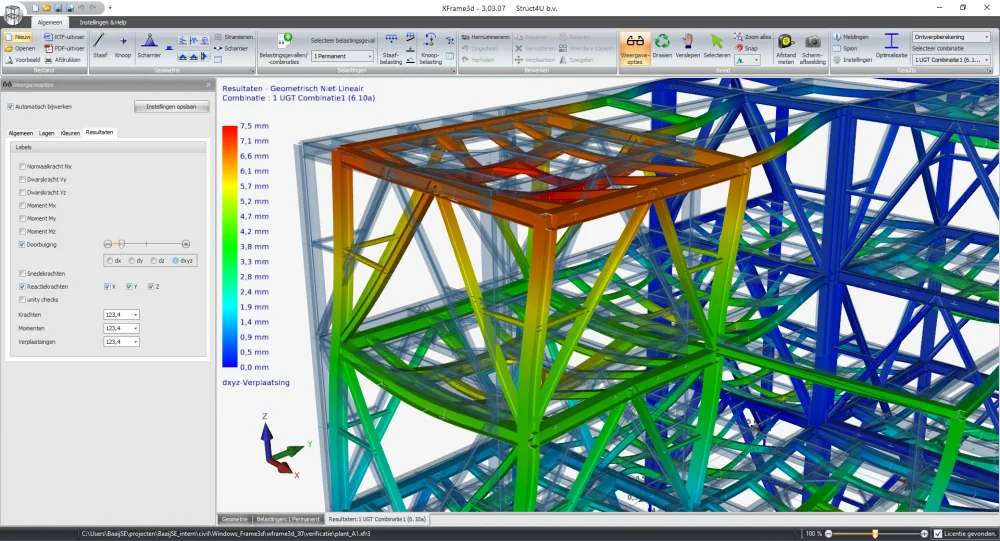Open the belastingsgeval dropdown '1 Permanent'
This screenshot has width=1000, height=541.
coord(342,56)
